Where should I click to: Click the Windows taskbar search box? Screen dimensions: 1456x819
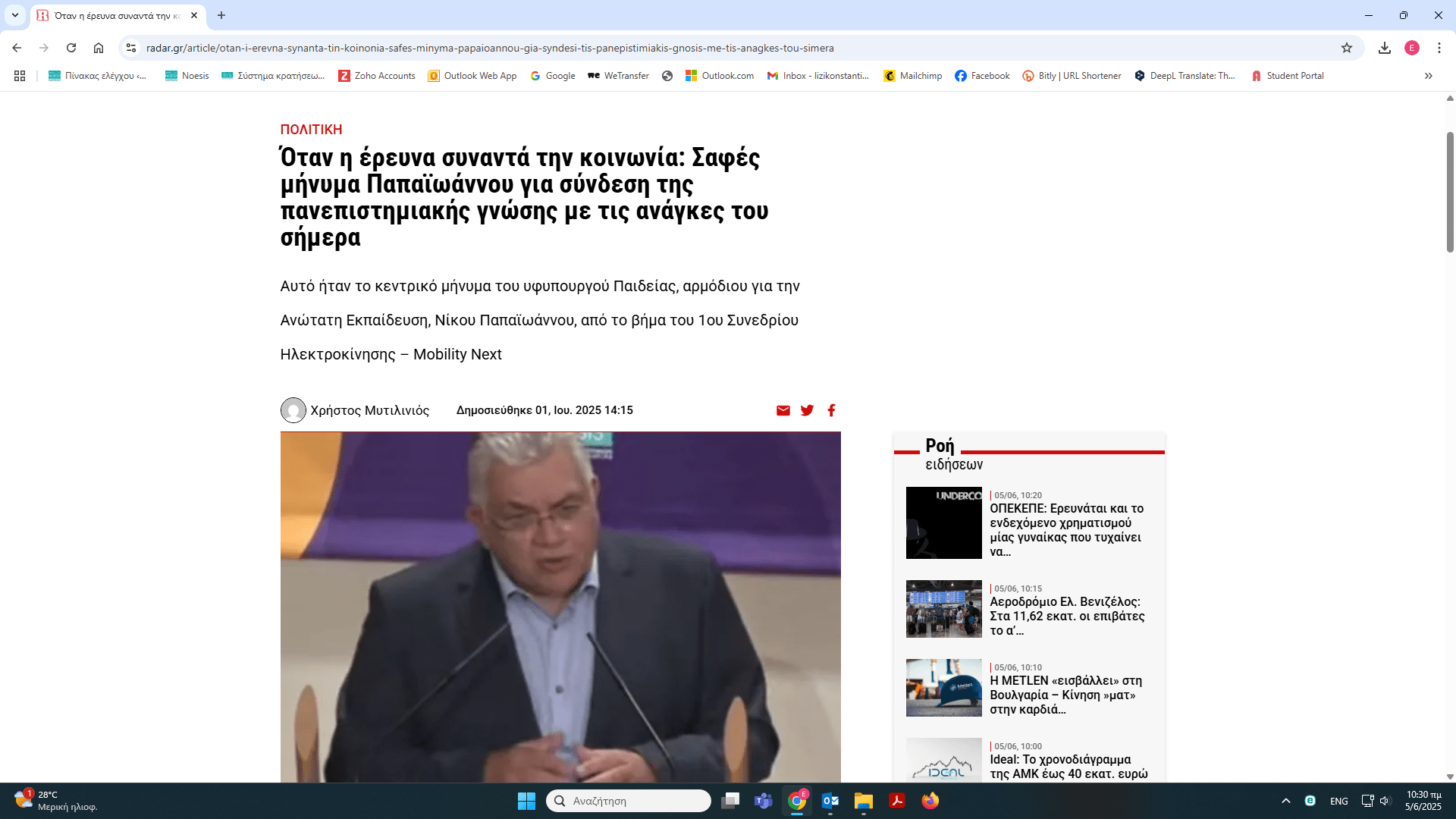click(x=628, y=801)
